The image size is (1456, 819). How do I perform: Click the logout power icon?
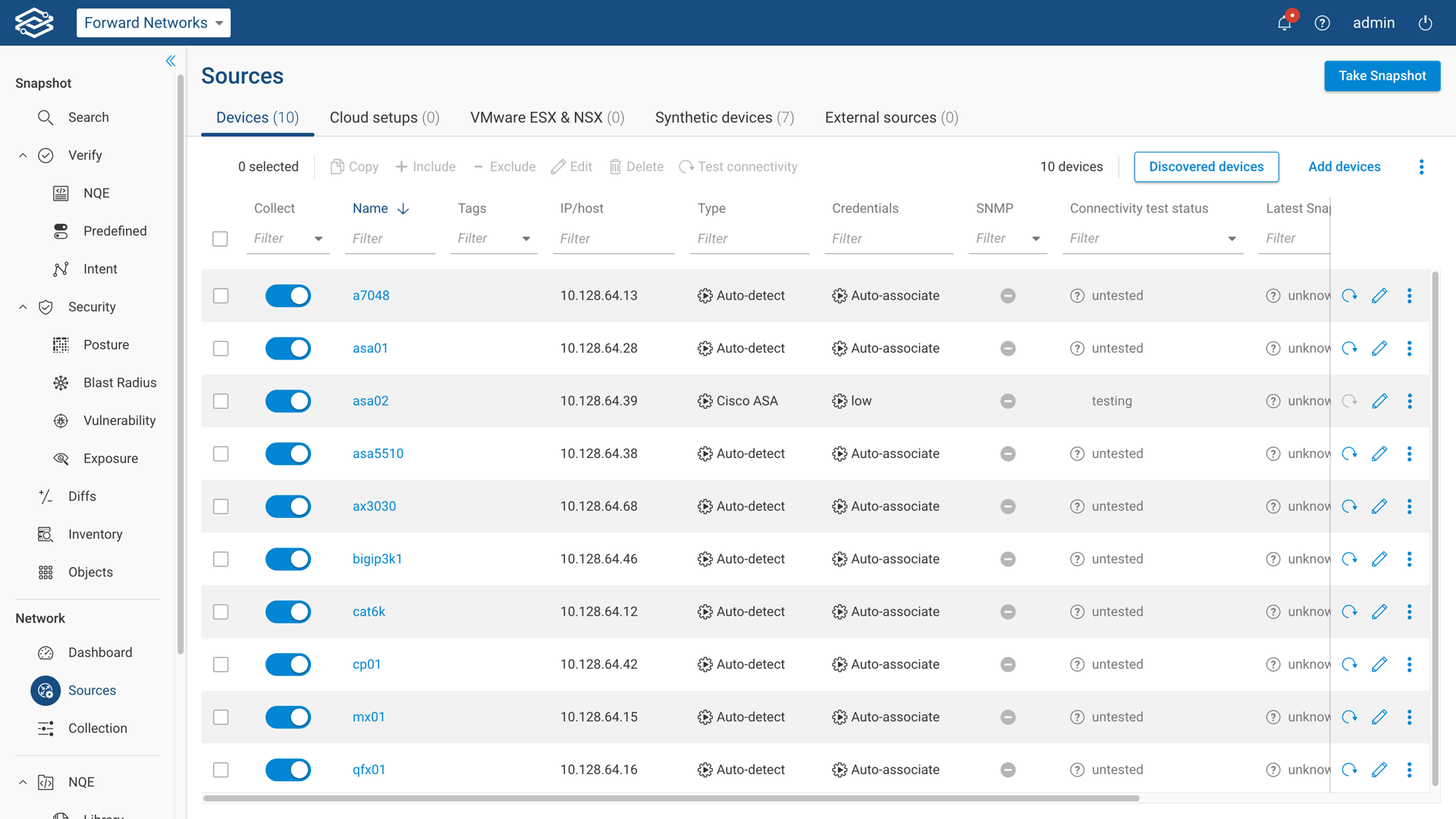point(1425,23)
